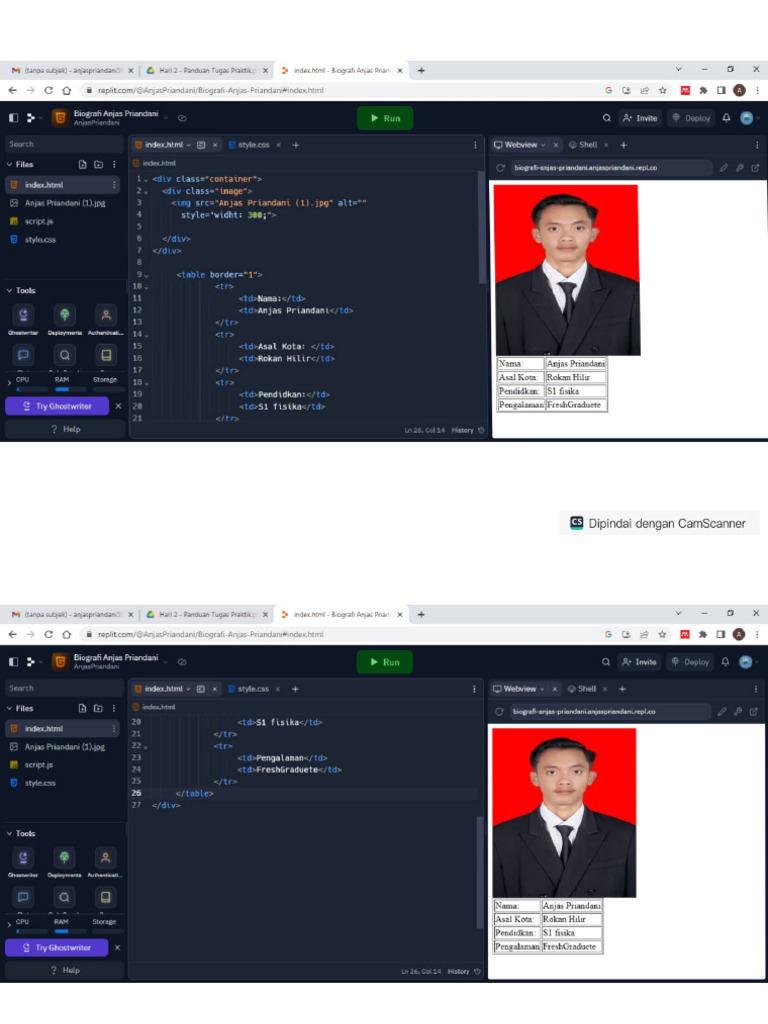The width and height of the screenshot is (768, 1024).
Task: Expand the CPU RAM Storage resources row, upper screenshot
Action: coord(9,383)
